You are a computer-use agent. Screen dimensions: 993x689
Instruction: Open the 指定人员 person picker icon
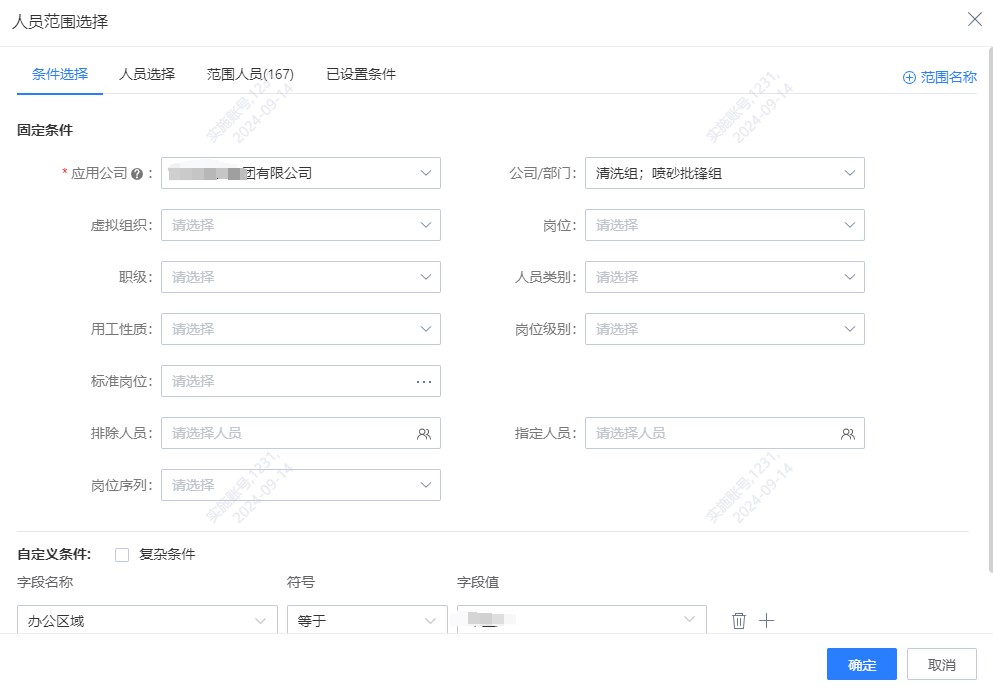[x=848, y=433]
